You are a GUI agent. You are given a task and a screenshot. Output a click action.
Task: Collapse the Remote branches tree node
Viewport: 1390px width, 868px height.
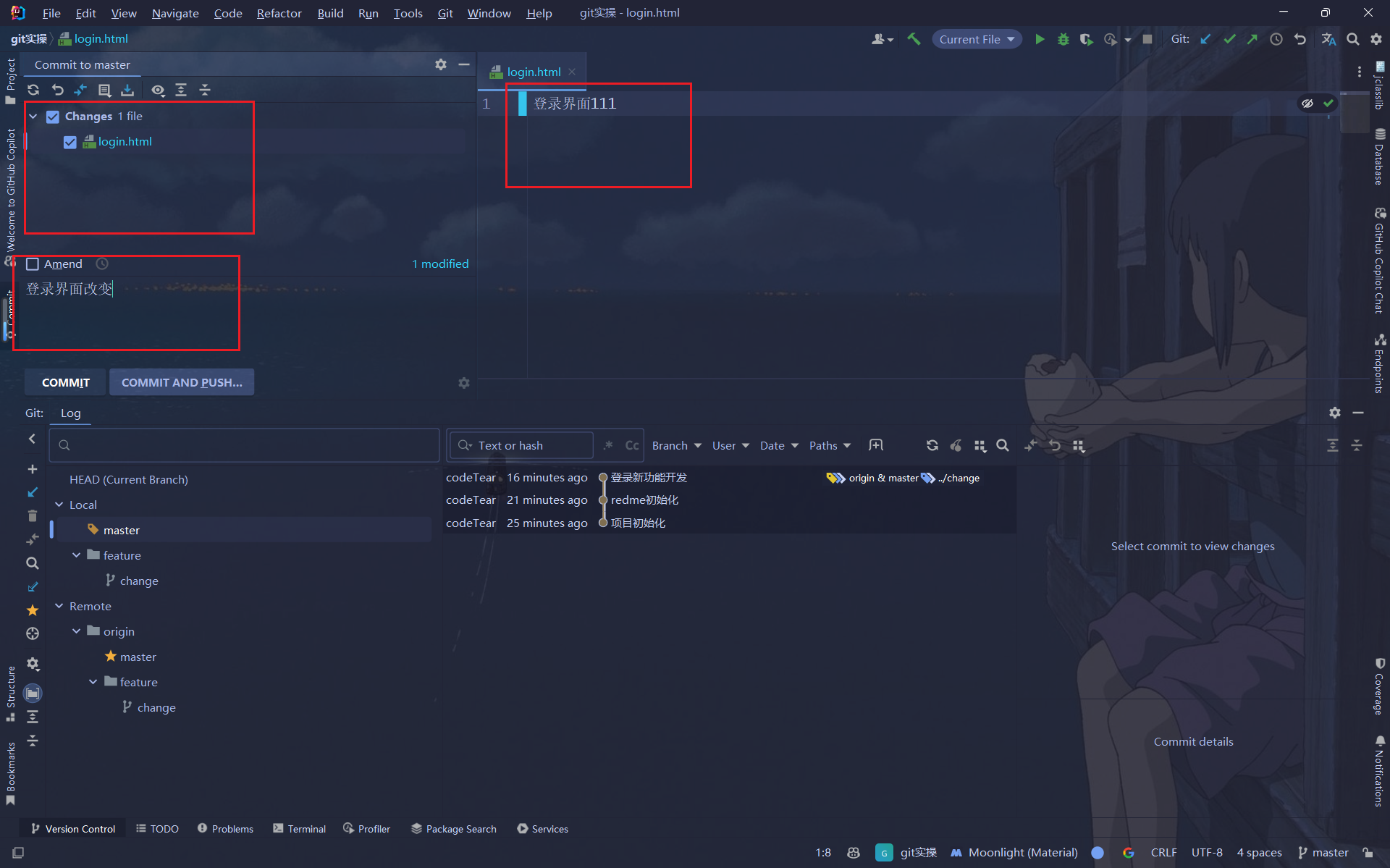click(x=59, y=606)
